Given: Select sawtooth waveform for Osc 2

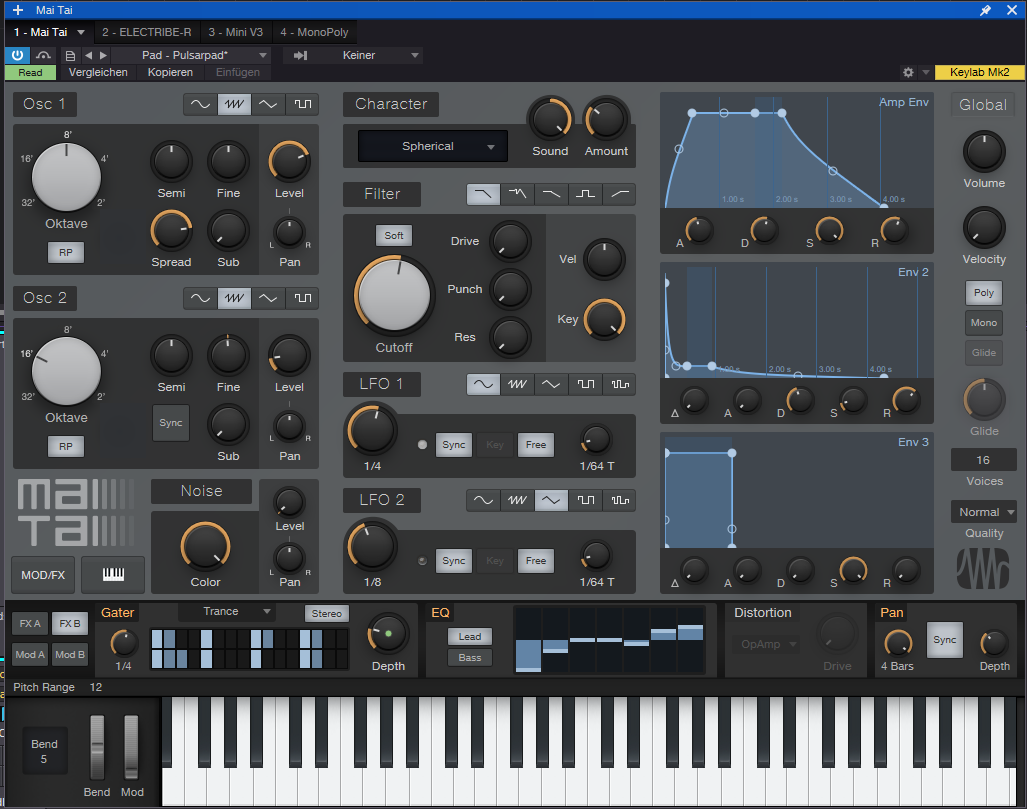Looking at the screenshot, I should (234, 298).
